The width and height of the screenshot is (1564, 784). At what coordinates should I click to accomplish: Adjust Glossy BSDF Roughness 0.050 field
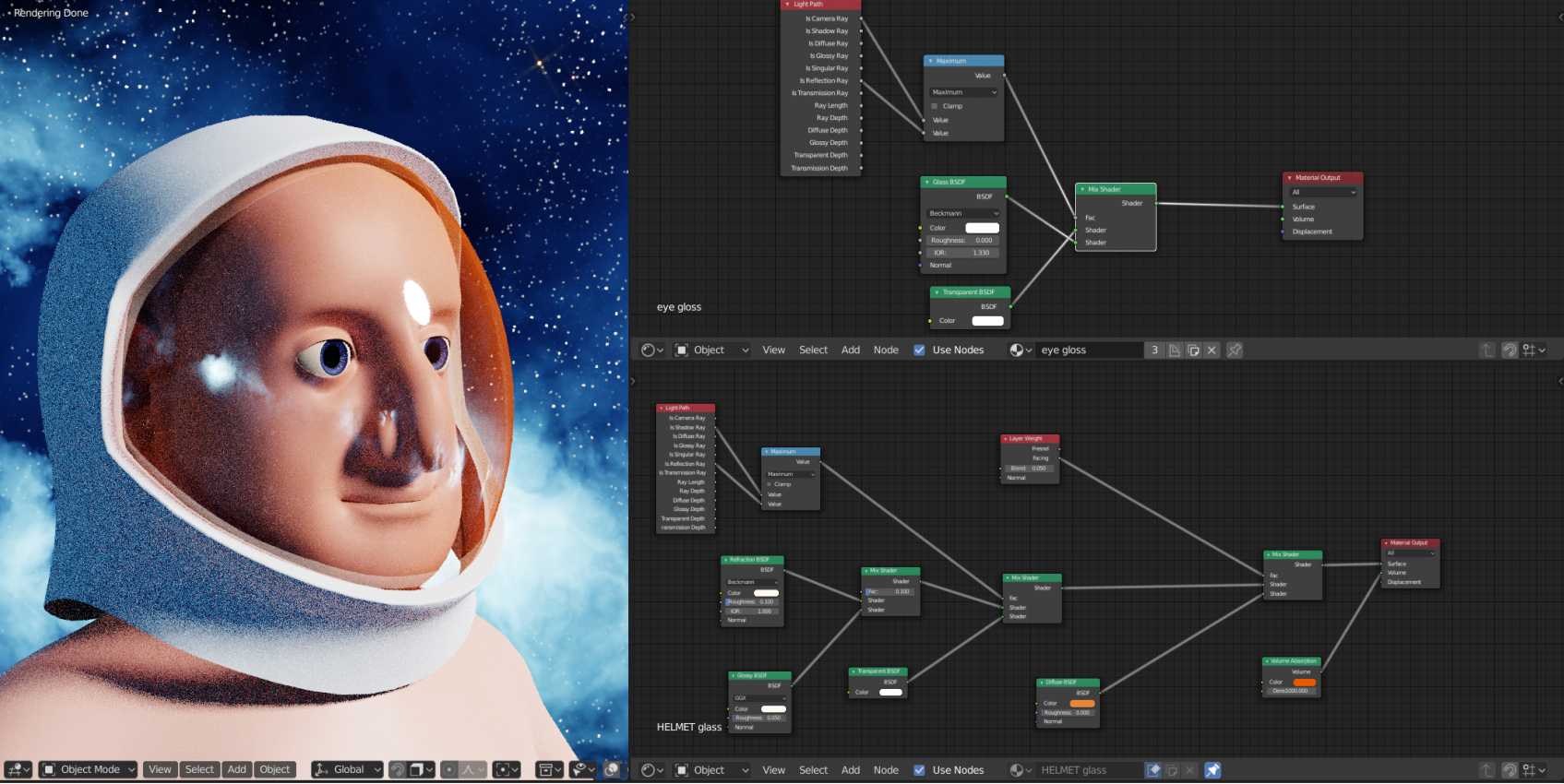pyautogui.click(x=760, y=718)
